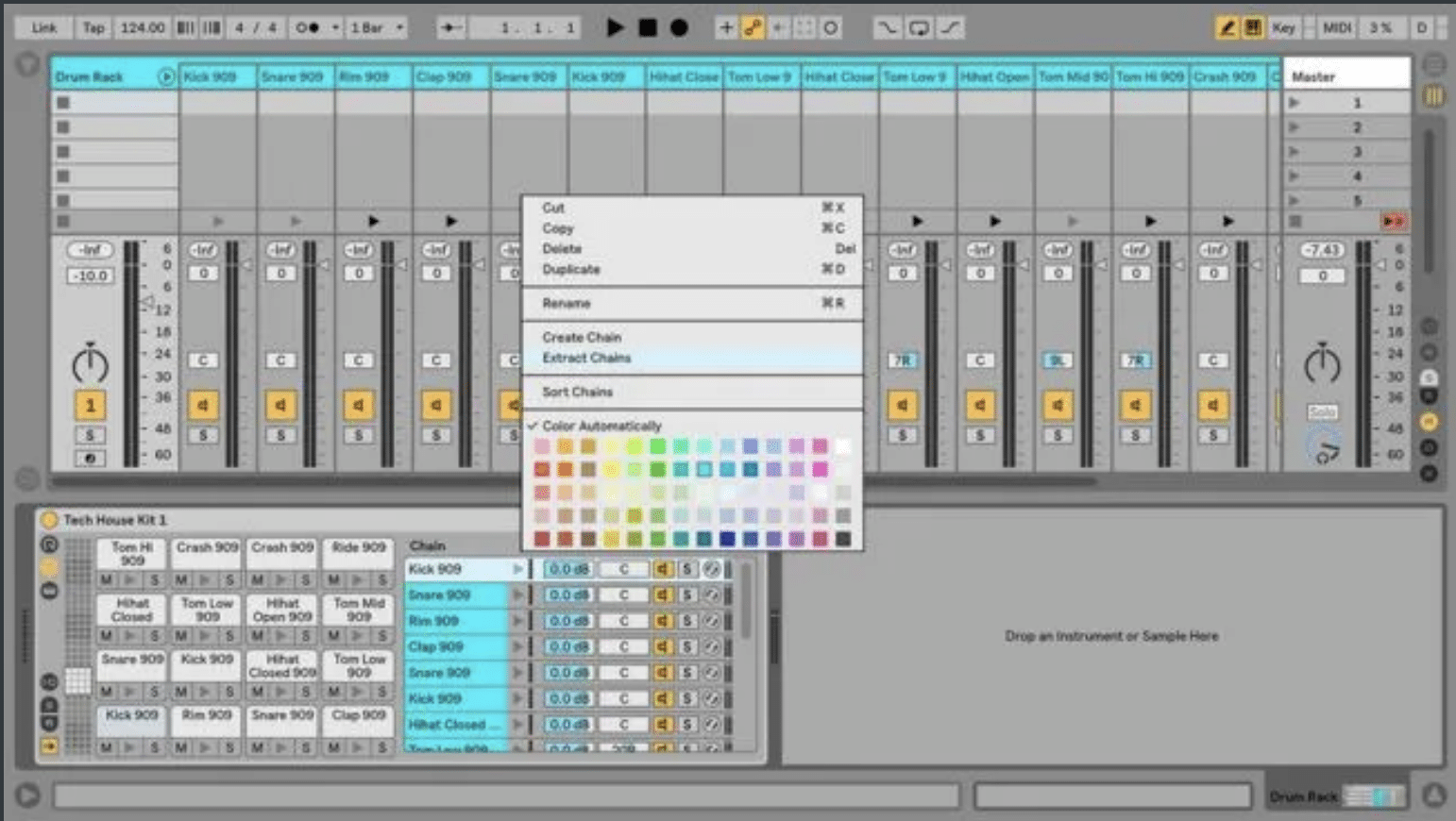This screenshot has height=821, width=1456.
Task: Expand the Hihat Closed chain triangle
Action: pos(517,724)
